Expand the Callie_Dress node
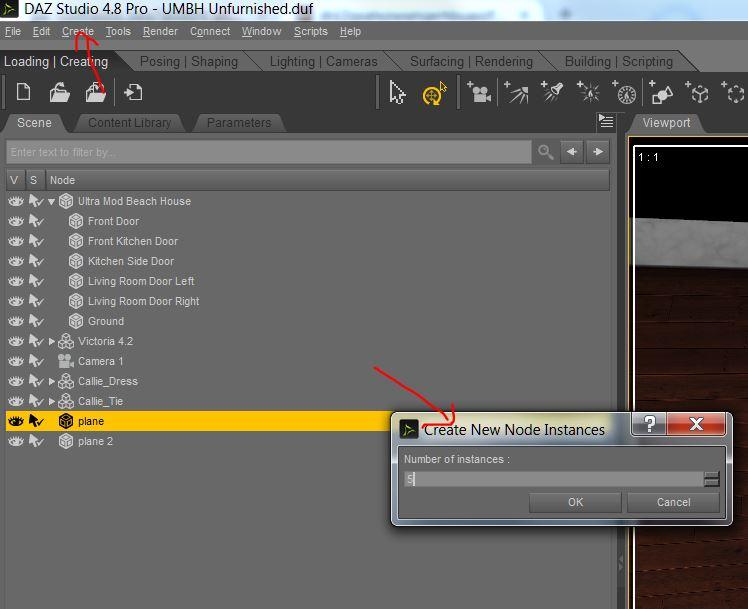 (52, 382)
